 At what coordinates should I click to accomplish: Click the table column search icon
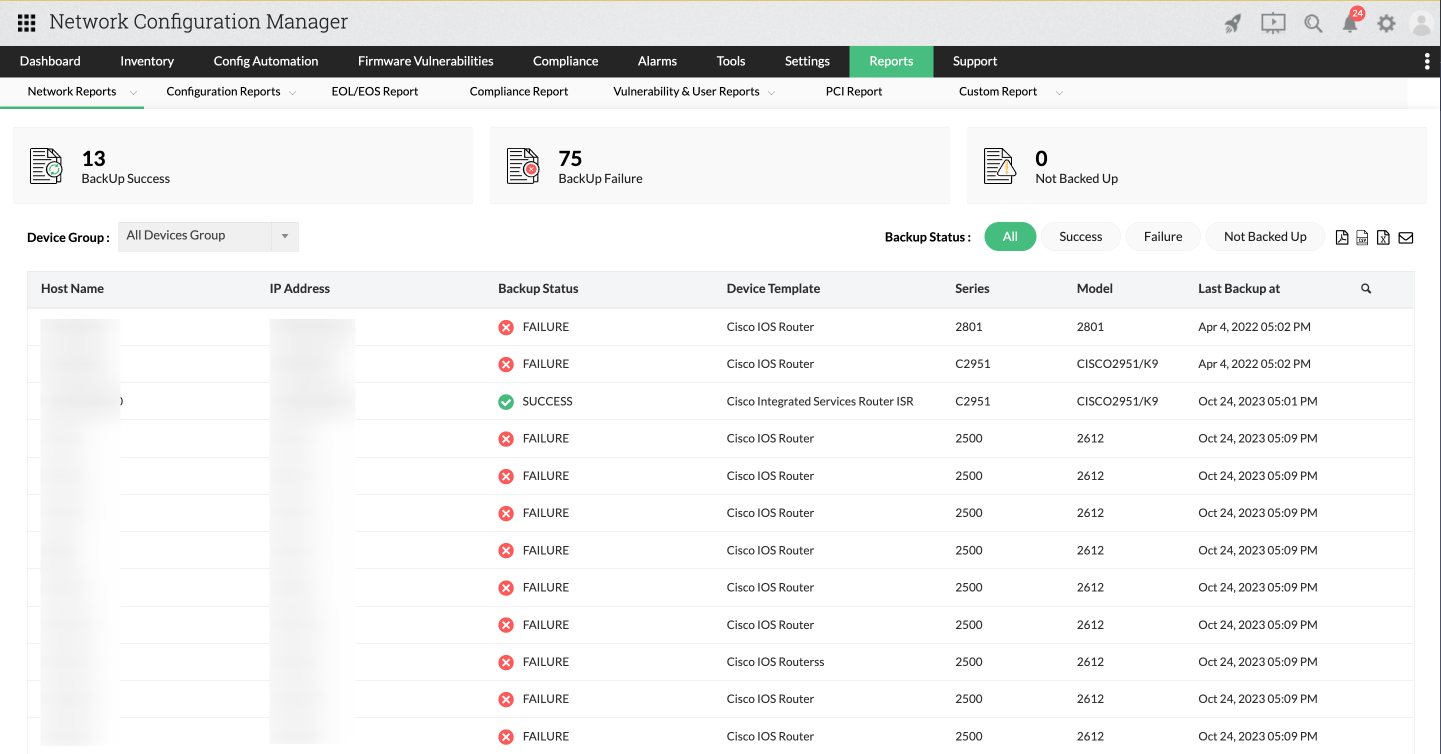1366,289
